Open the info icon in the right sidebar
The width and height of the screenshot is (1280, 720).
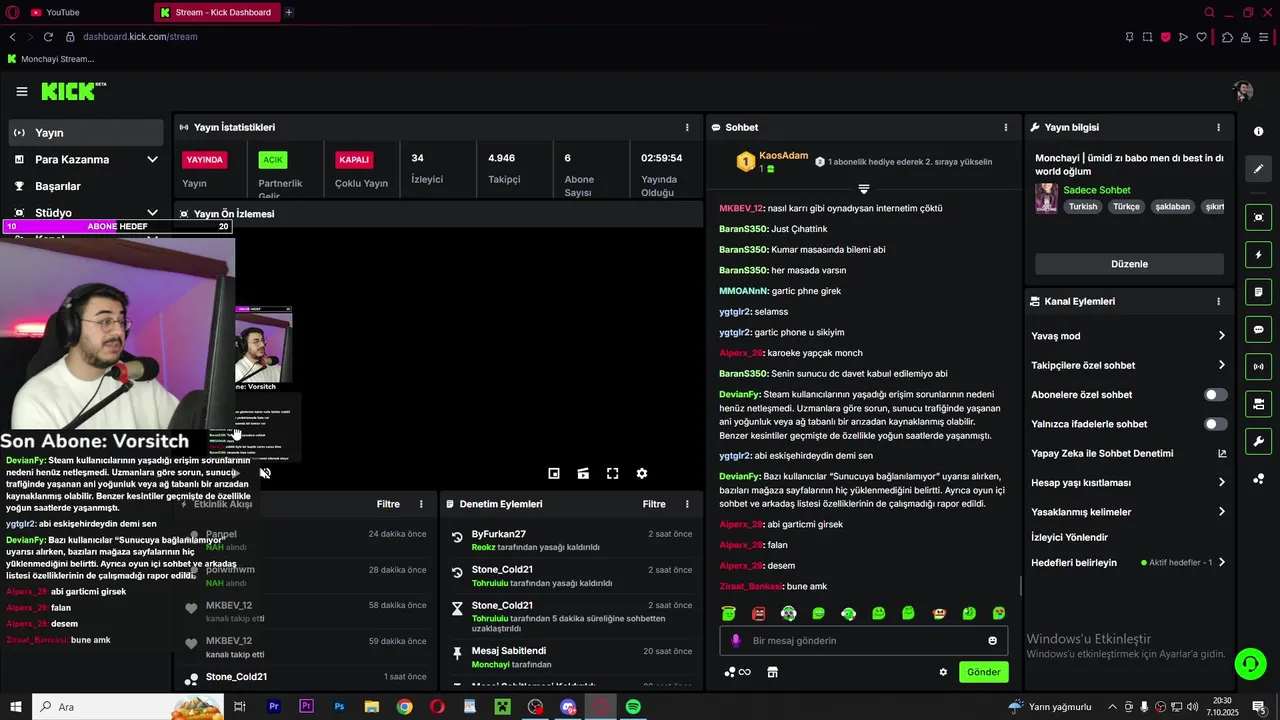click(1258, 132)
